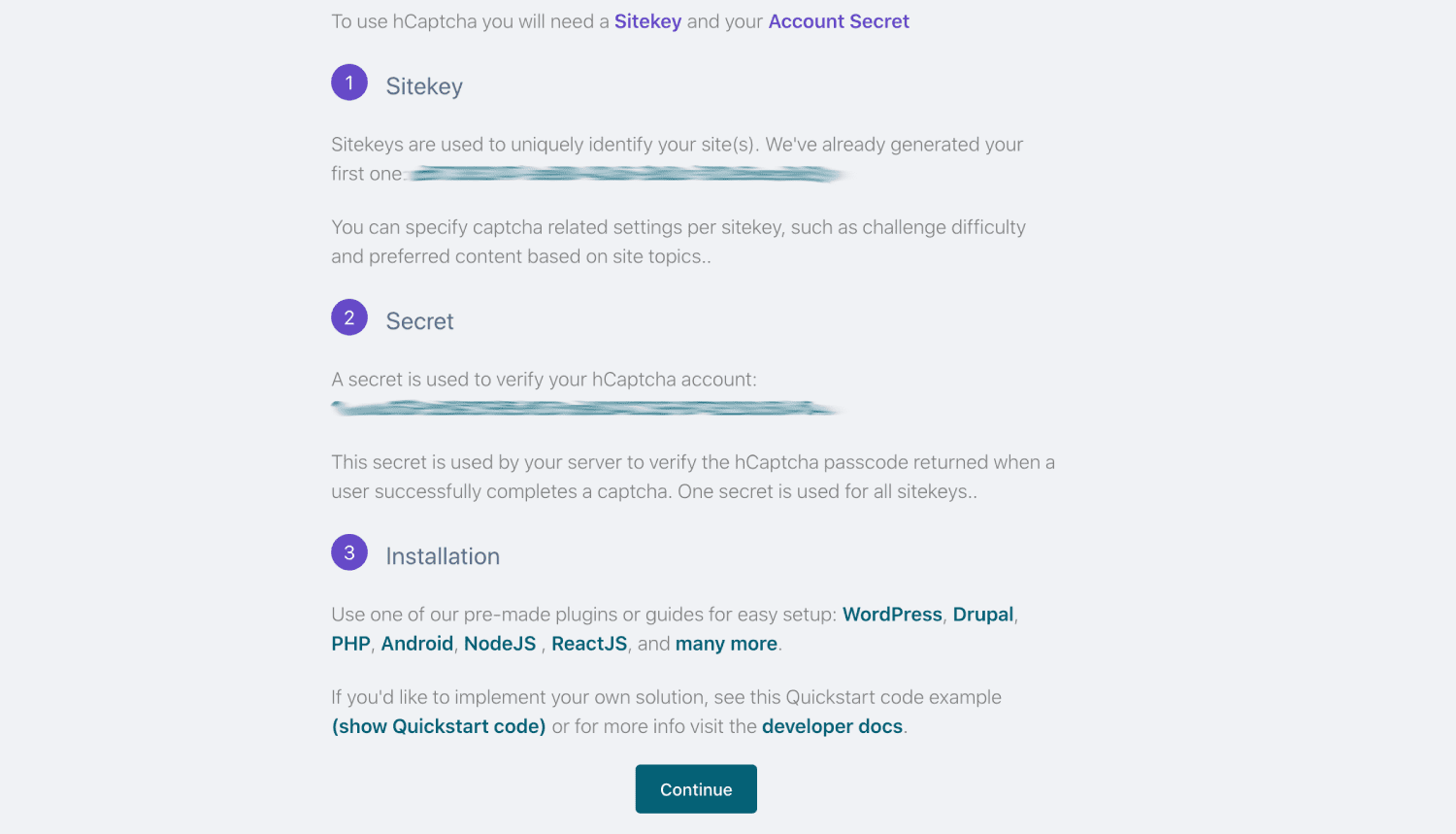Open the PHP guide link
This screenshot has width=1456, height=834.
(x=350, y=644)
